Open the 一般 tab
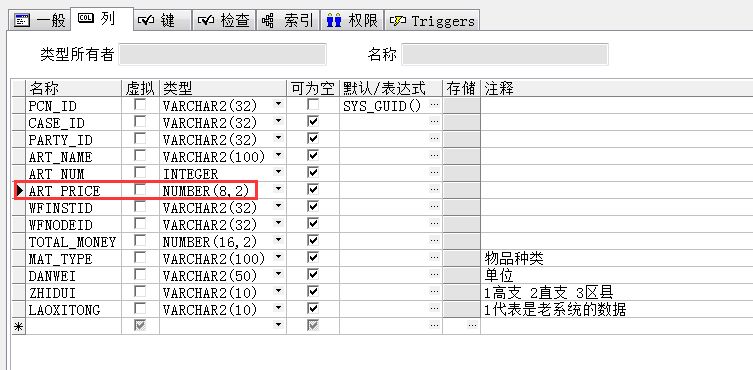 pos(40,21)
